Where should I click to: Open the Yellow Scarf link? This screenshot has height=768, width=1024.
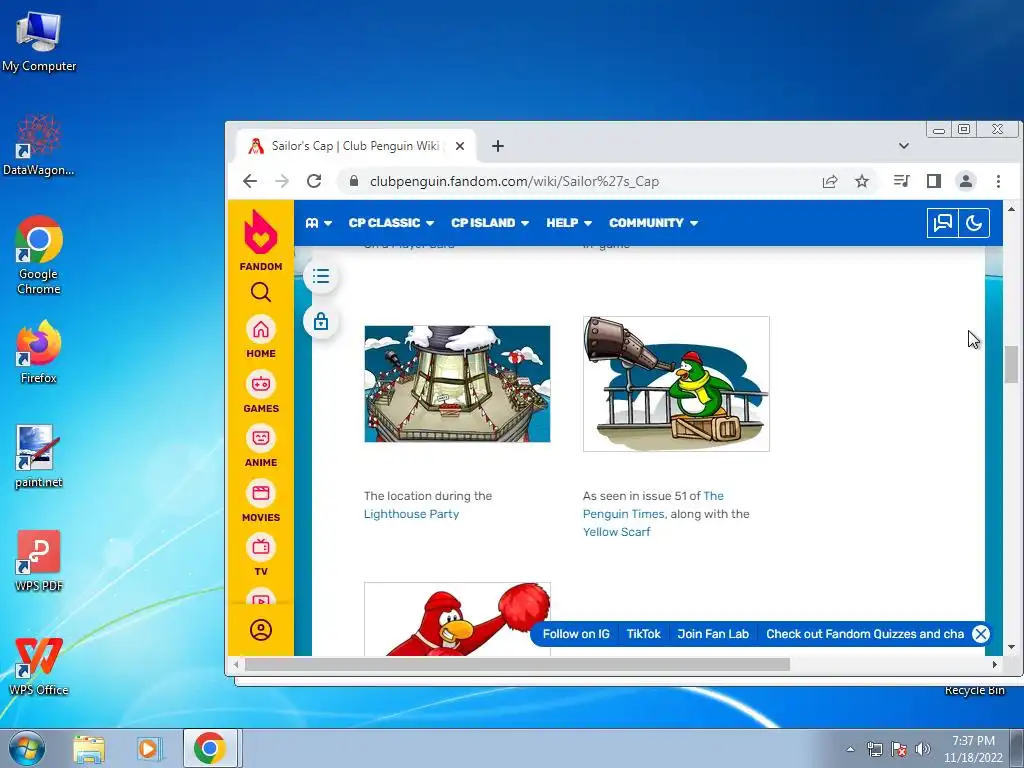click(x=616, y=532)
